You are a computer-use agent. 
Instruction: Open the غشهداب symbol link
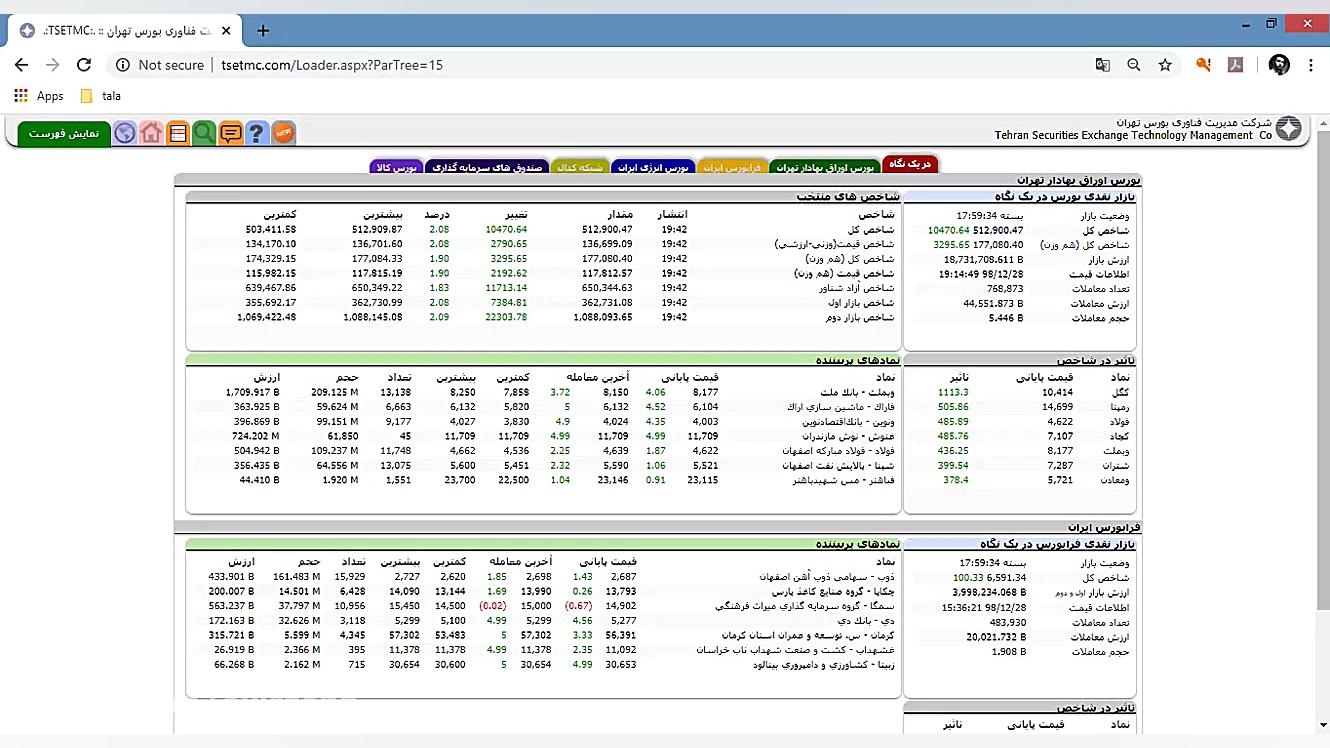(796, 650)
